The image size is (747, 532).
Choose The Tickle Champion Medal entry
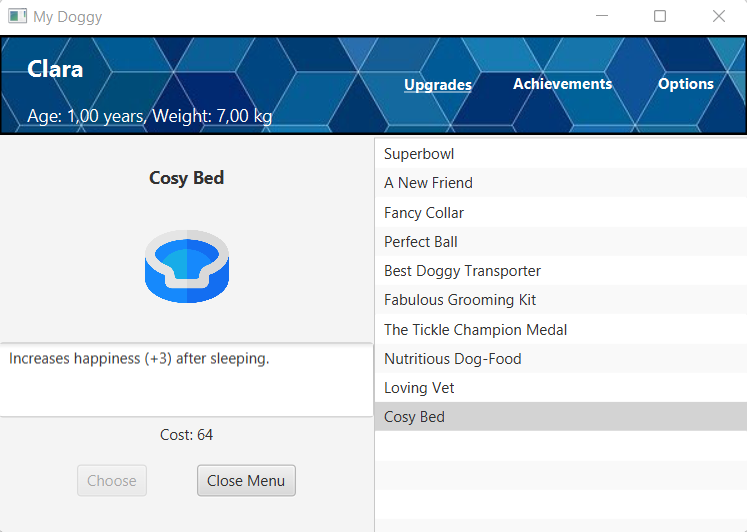tap(475, 330)
